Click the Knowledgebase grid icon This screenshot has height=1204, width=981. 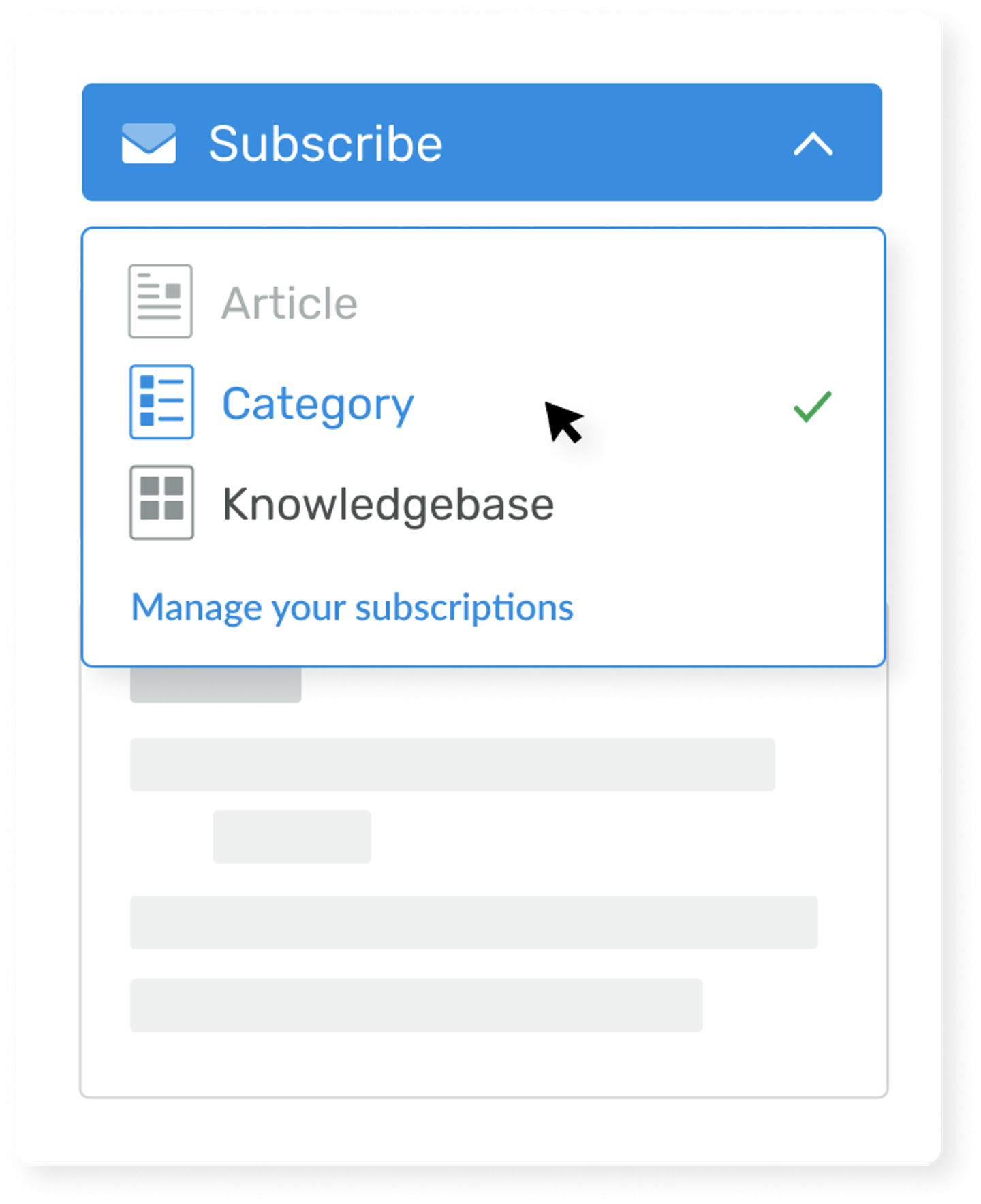coord(161,503)
